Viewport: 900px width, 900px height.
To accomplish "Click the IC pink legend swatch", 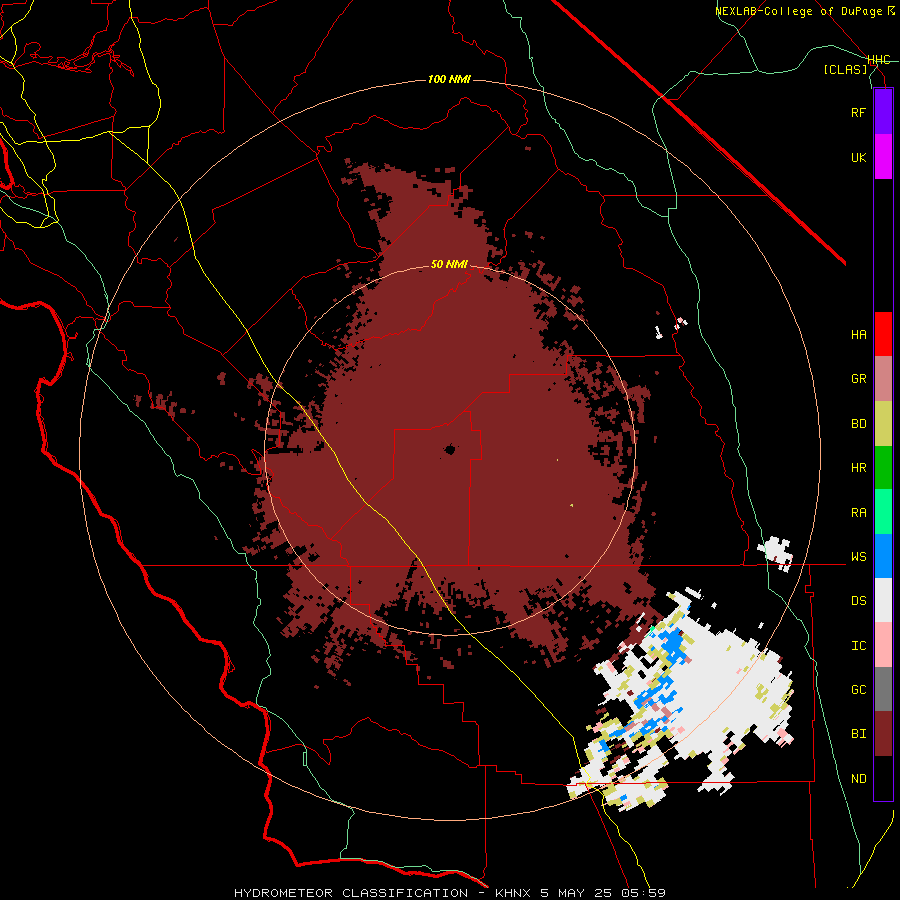I will click(883, 645).
